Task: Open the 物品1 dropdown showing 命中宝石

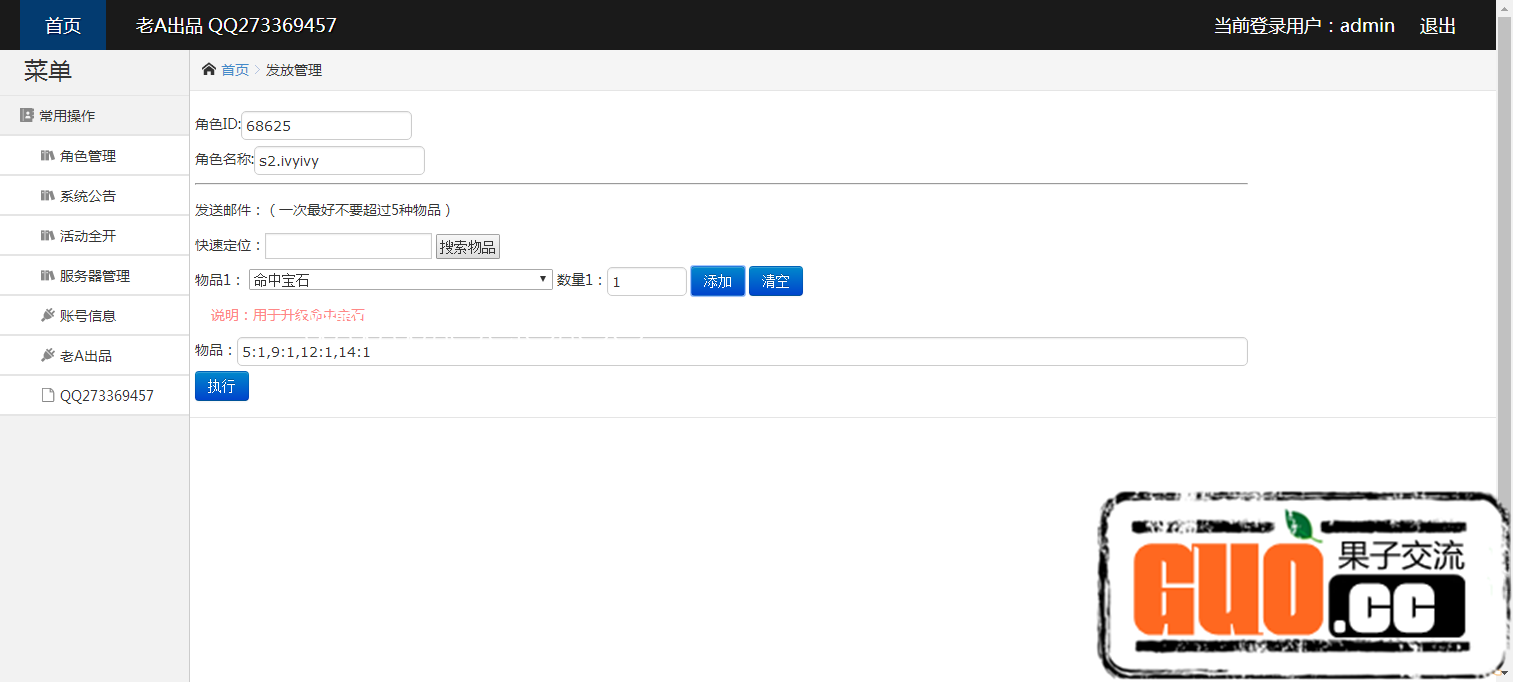Action: 400,280
